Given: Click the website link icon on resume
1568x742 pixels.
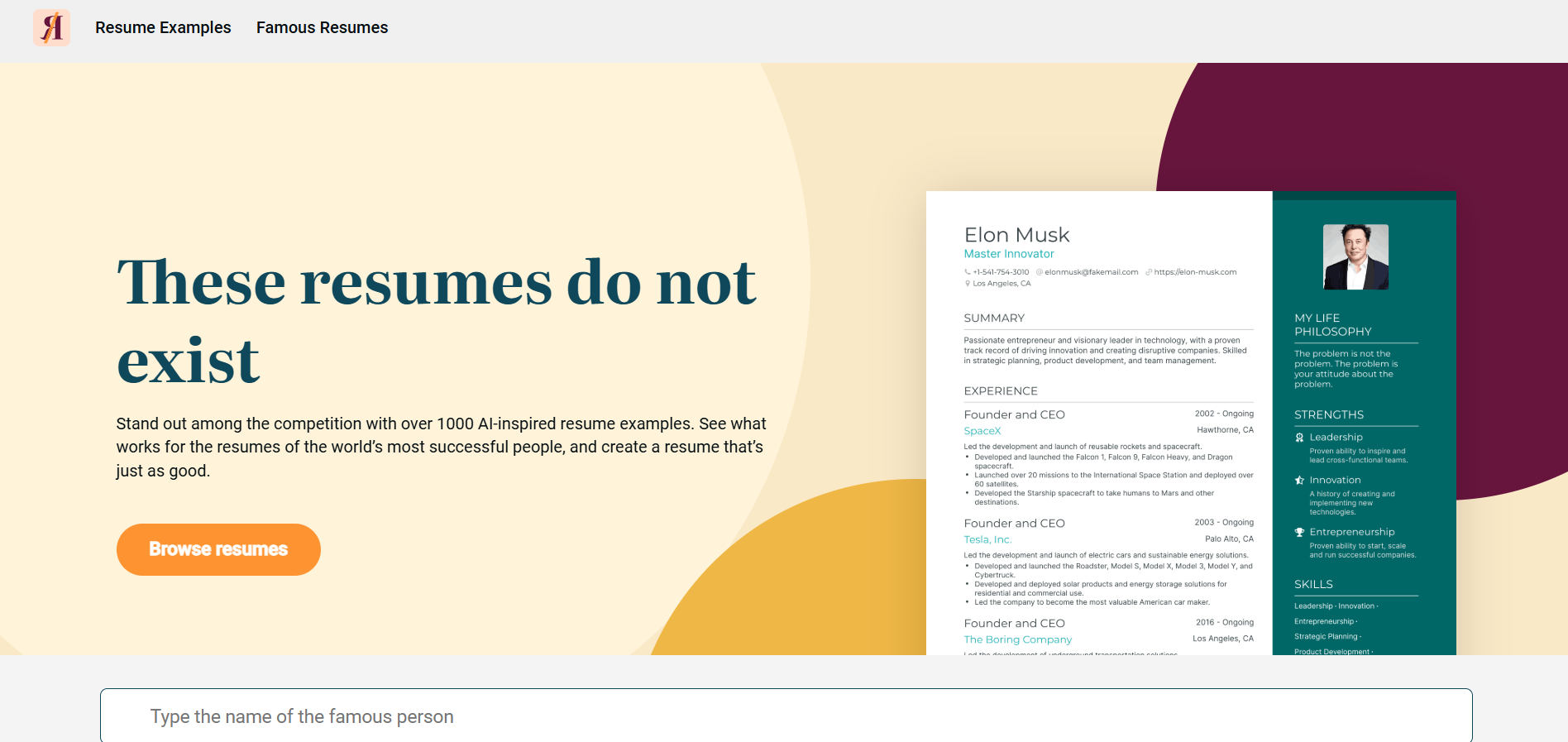Looking at the screenshot, I should 1149,272.
